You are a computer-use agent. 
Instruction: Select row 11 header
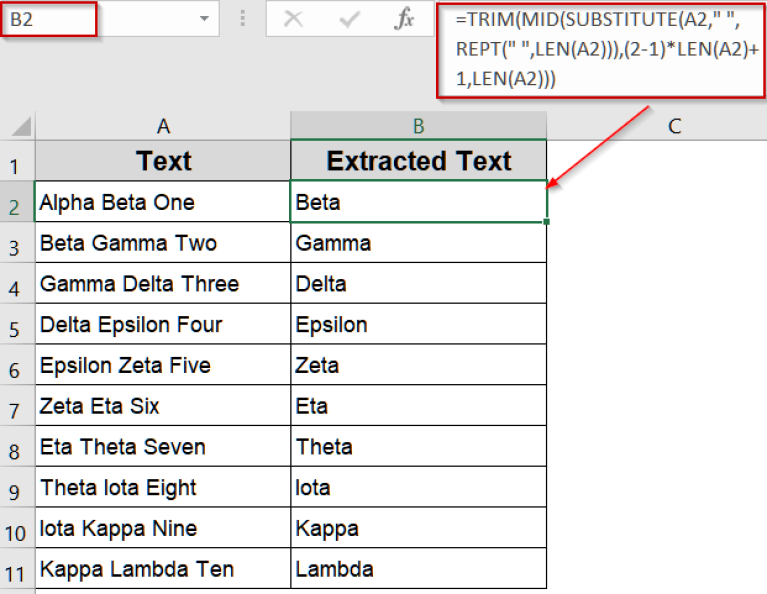(x=16, y=571)
